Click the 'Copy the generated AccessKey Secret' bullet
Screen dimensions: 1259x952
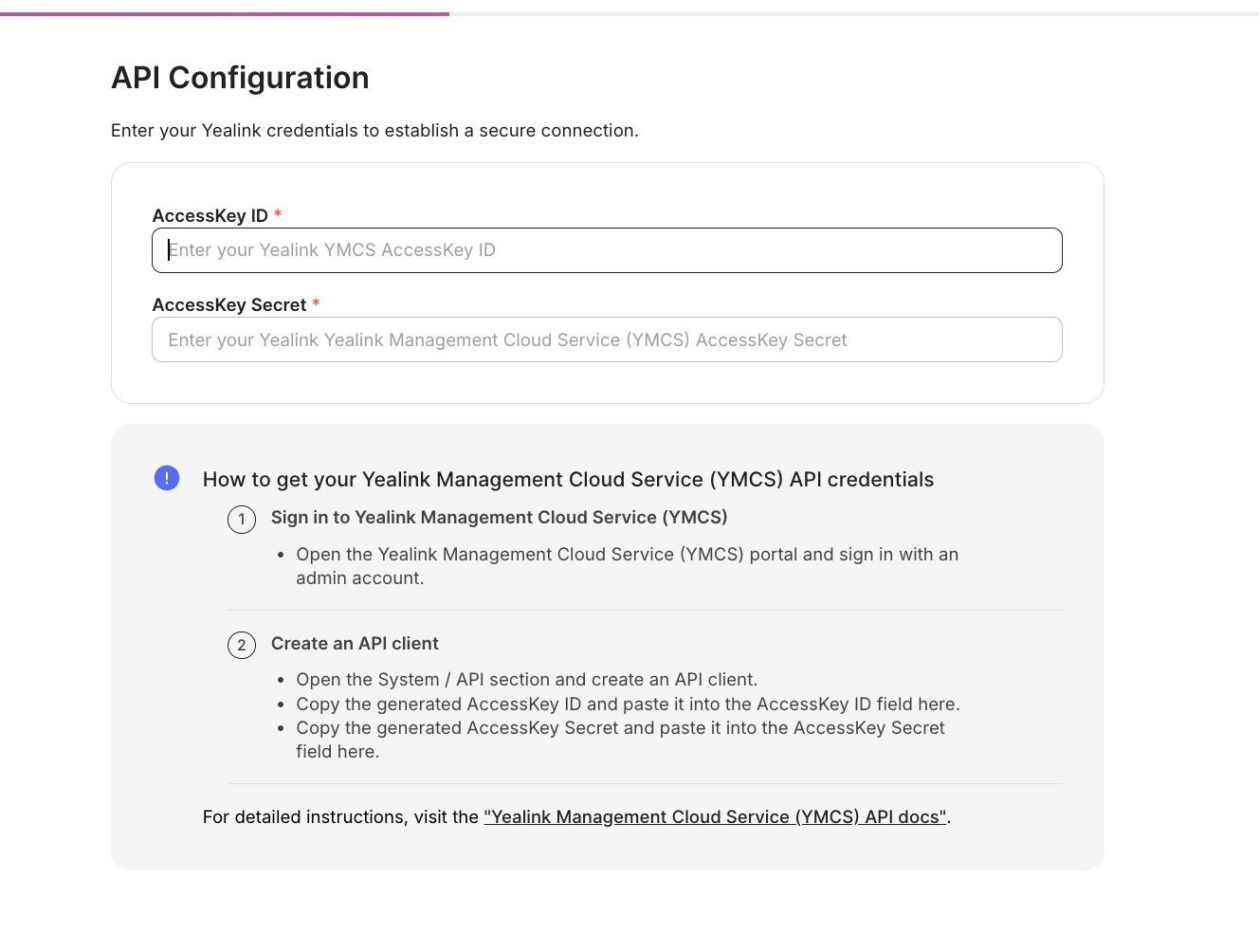pyautogui.click(x=620, y=740)
